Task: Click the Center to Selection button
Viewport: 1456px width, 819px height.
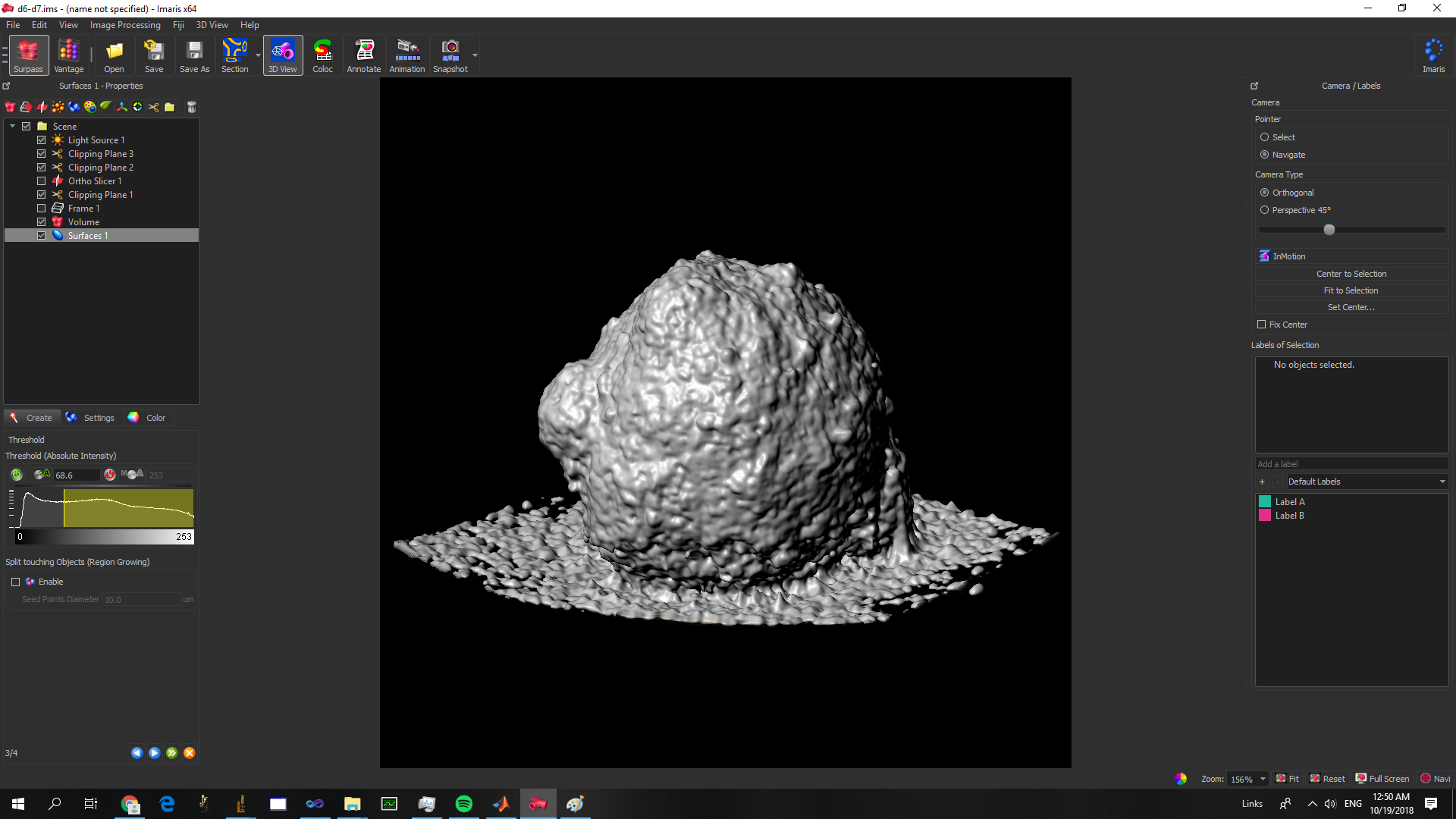Action: (1351, 274)
